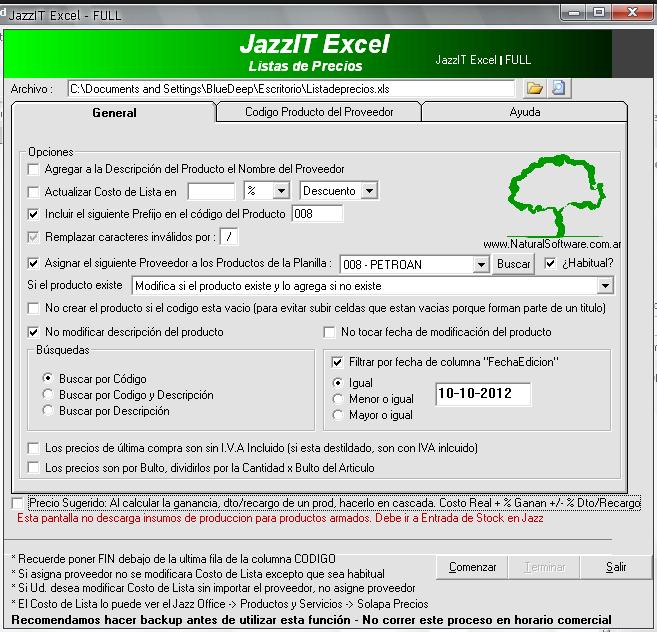Screen dimensions: 657x632
Task: Click the Actualizar Costo value field
Action: point(211,192)
